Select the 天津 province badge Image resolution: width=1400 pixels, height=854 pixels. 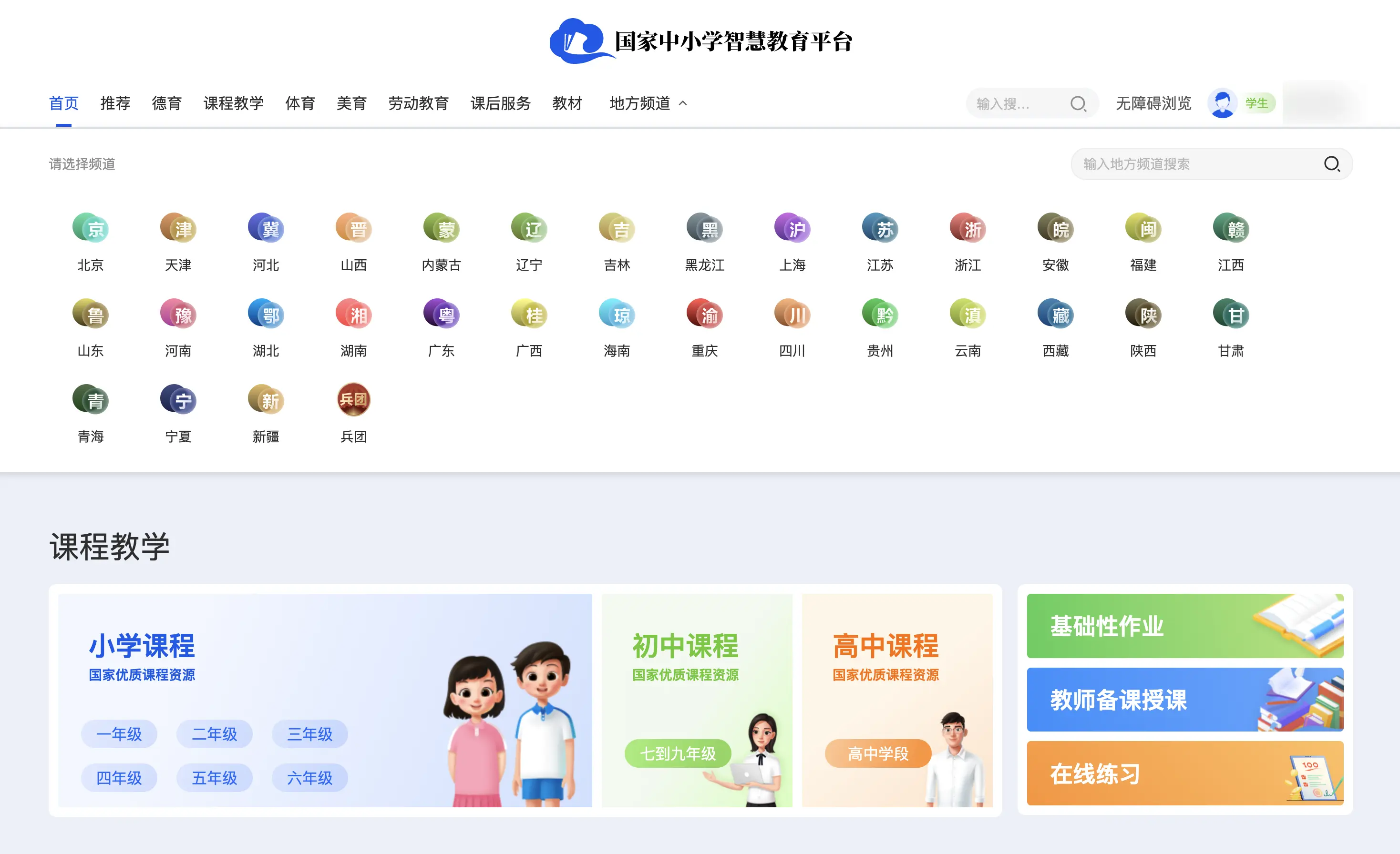(178, 228)
